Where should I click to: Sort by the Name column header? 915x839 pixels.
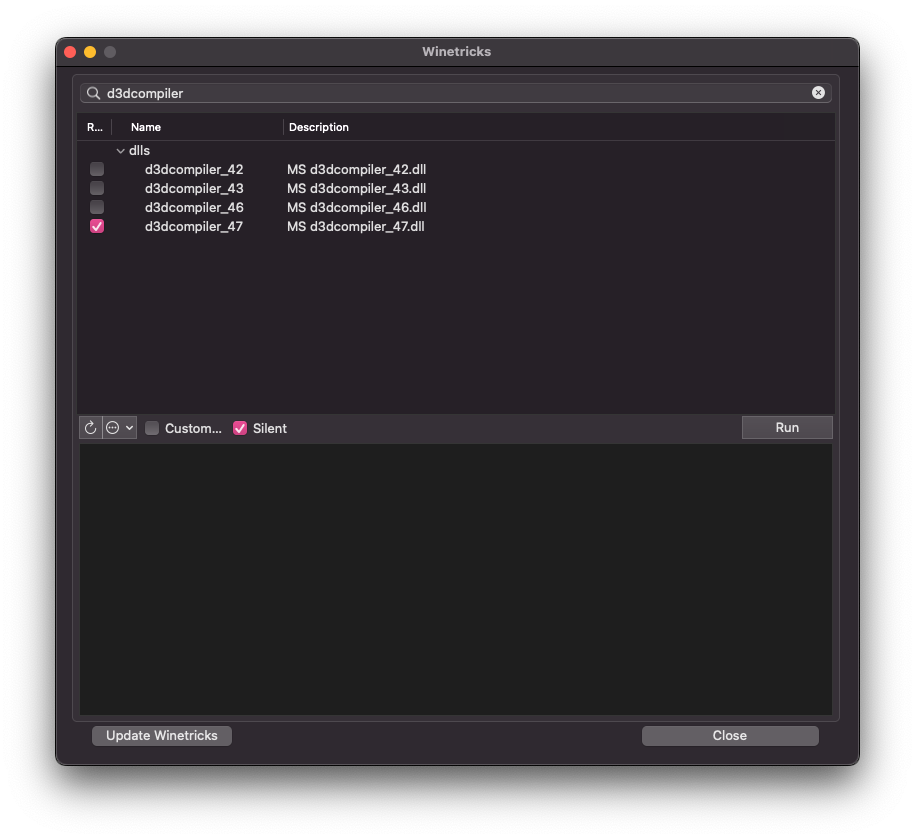click(x=146, y=127)
